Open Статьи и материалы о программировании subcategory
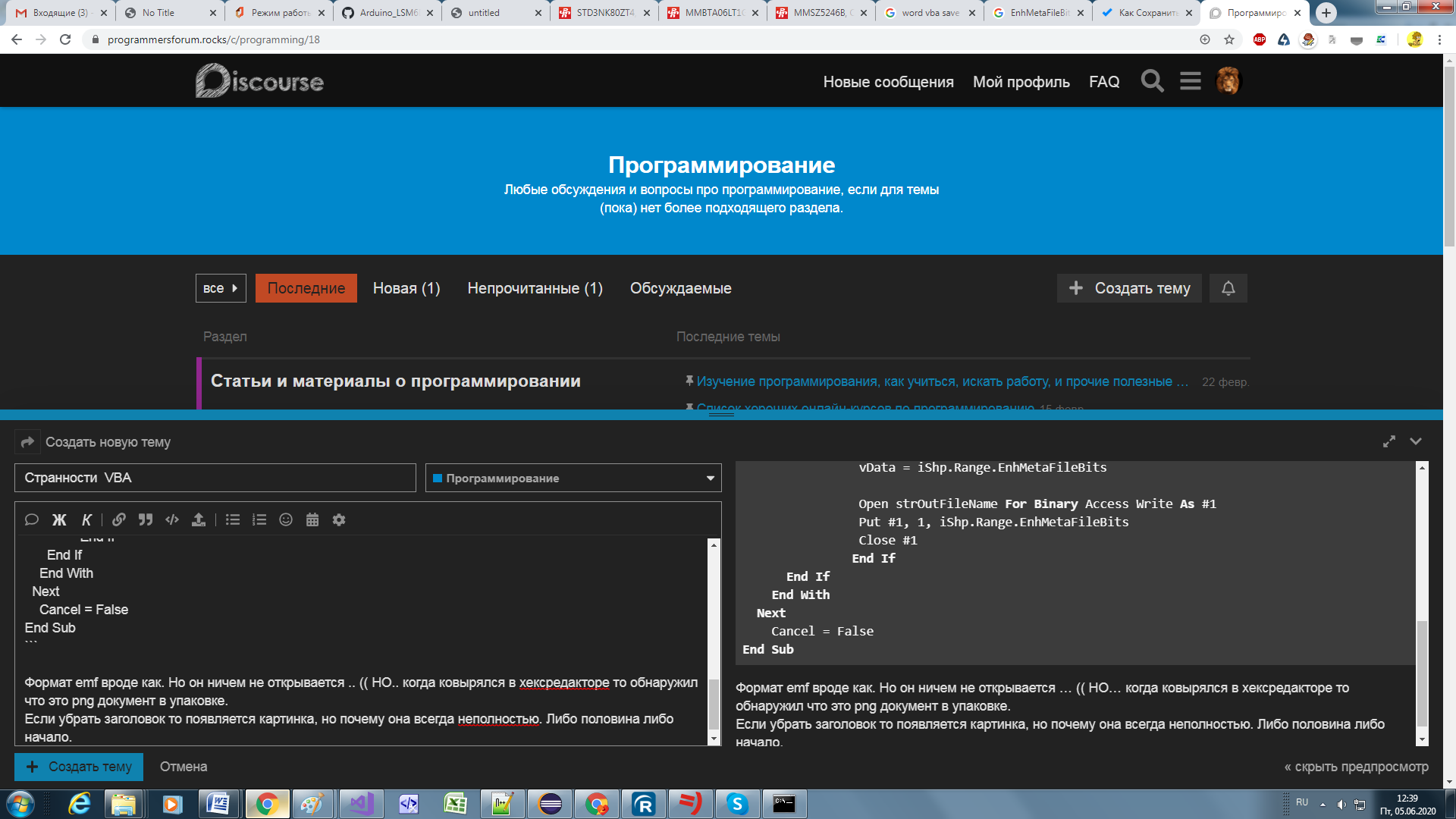The width and height of the screenshot is (1456, 819). [396, 381]
